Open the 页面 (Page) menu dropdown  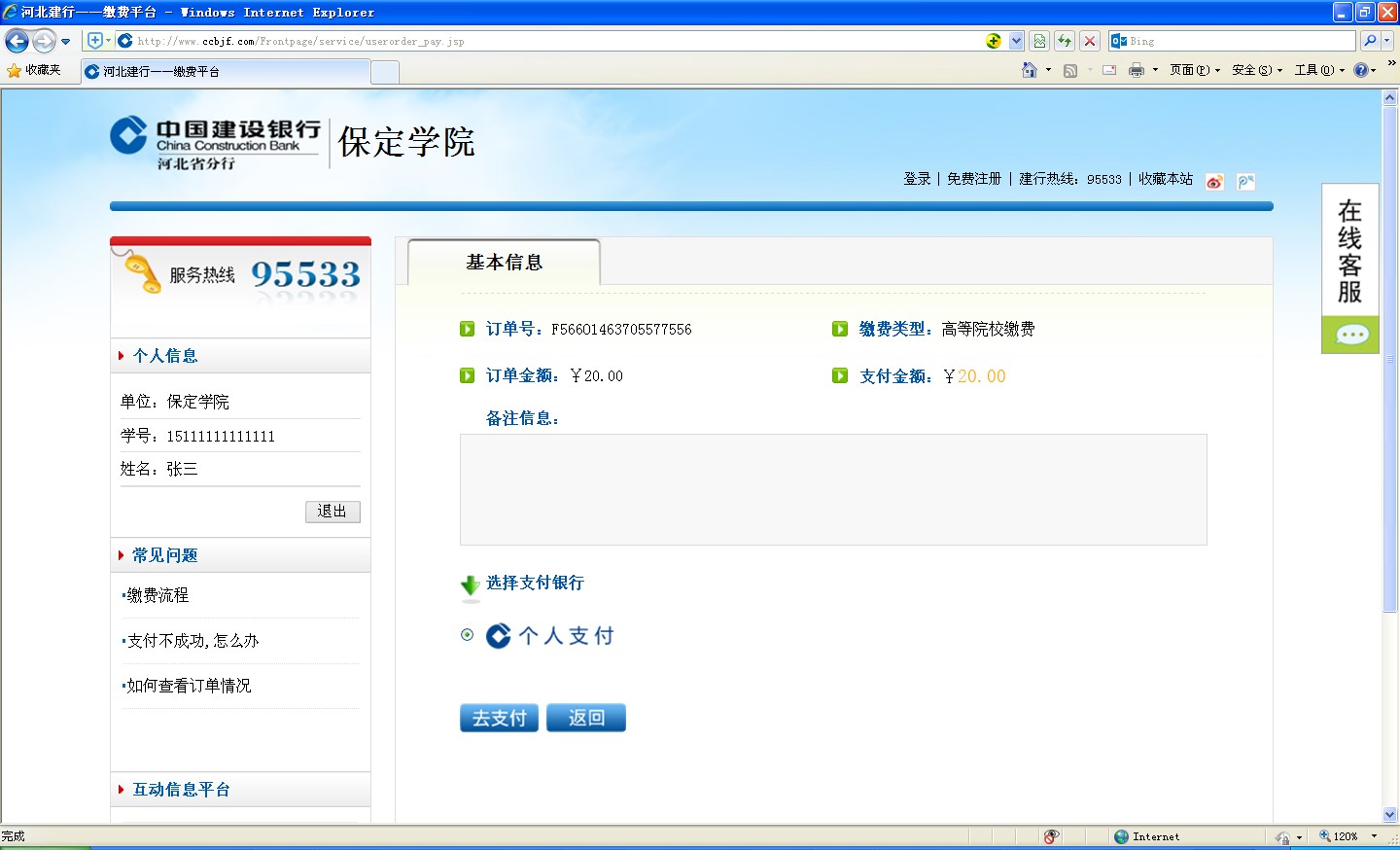[1195, 70]
